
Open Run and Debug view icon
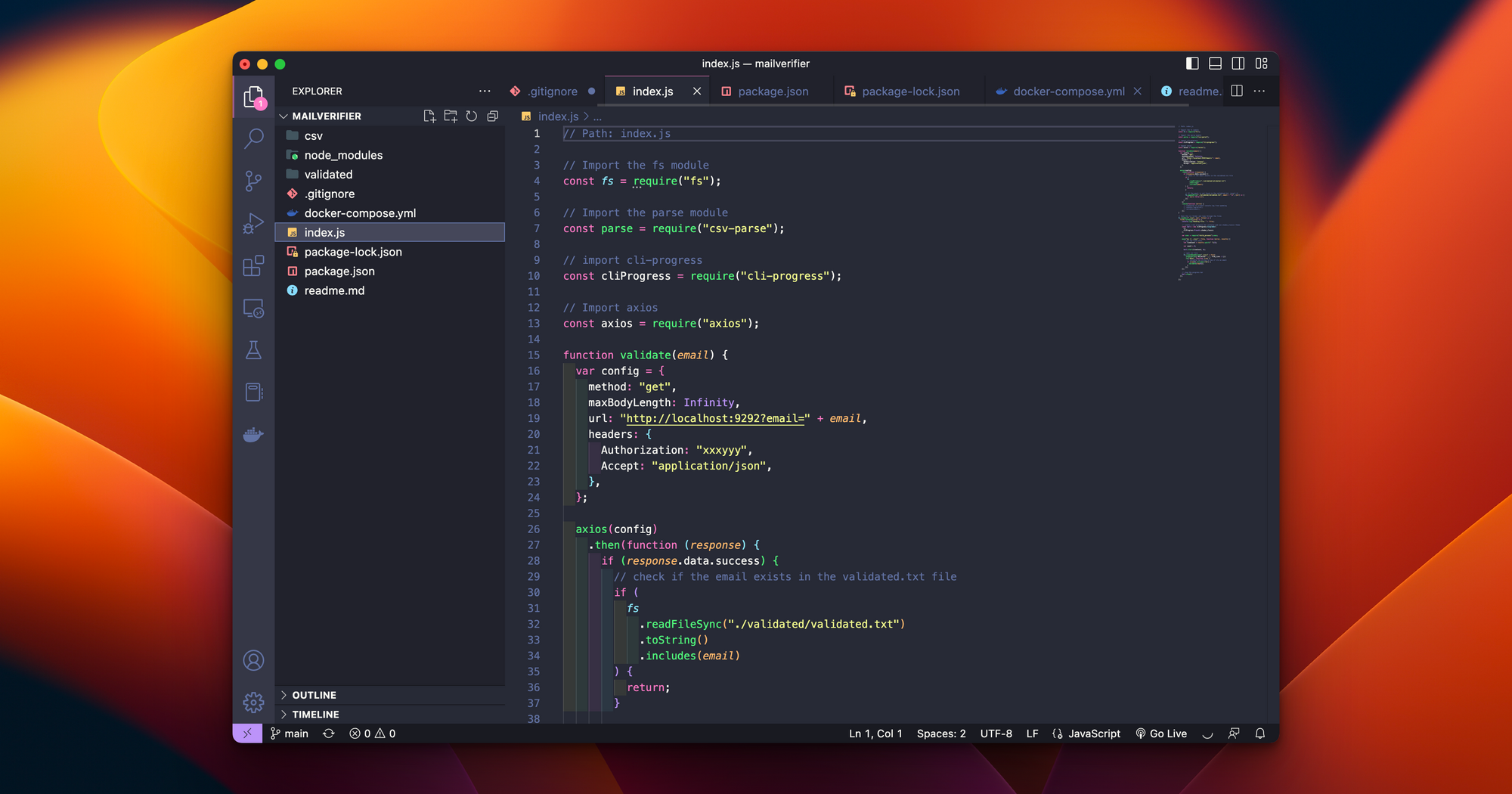(x=253, y=223)
